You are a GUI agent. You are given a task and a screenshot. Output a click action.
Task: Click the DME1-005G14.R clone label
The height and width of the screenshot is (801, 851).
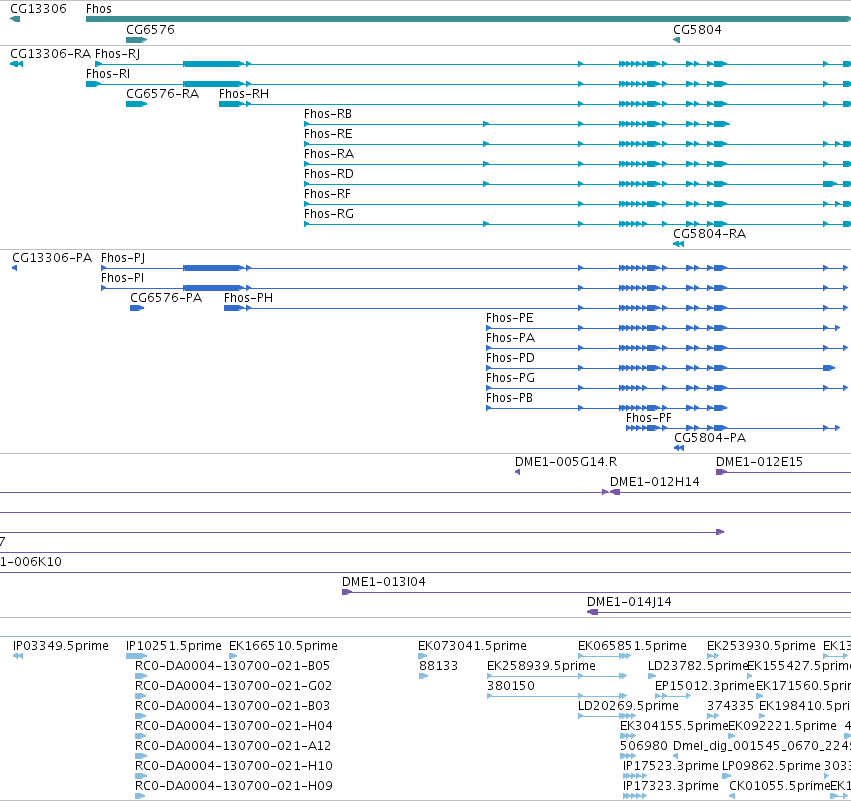tap(566, 461)
